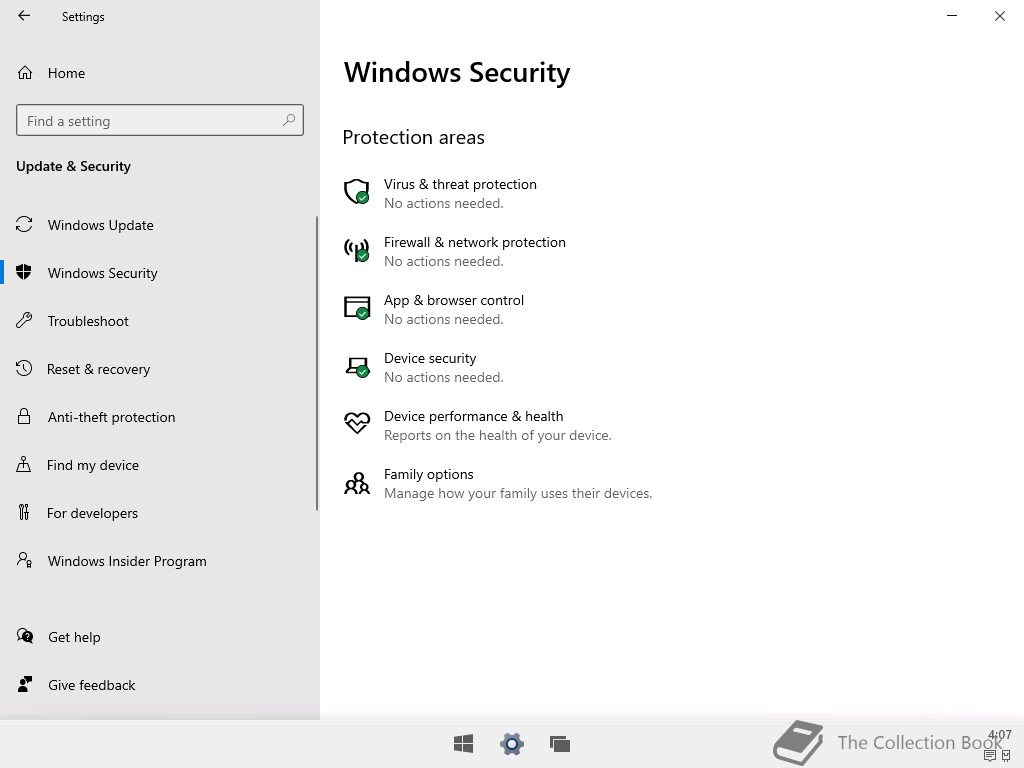Click 'Reports on the health of your device.'
This screenshot has height=768, width=1024.
click(498, 436)
